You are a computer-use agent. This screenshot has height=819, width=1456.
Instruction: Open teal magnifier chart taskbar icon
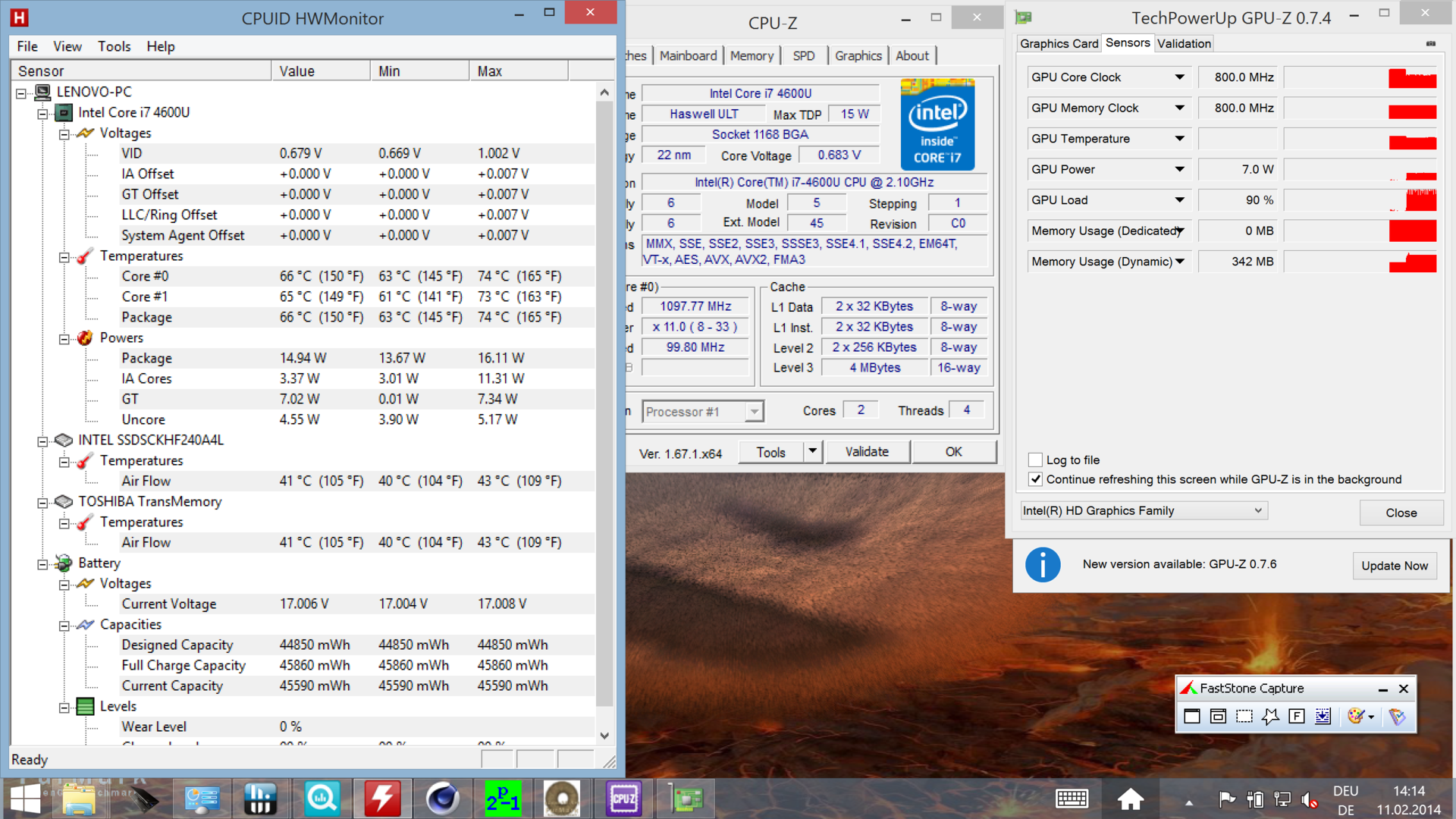pos(322,799)
